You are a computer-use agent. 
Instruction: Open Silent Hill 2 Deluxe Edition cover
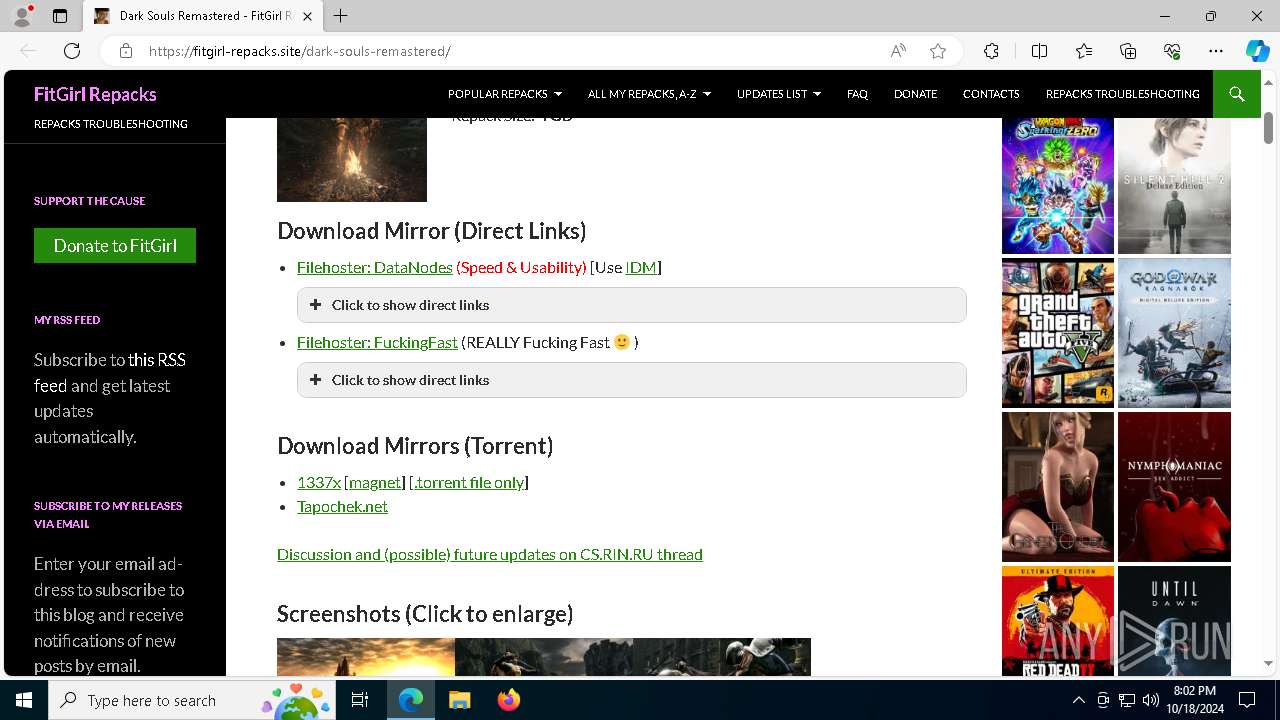click(1174, 186)
